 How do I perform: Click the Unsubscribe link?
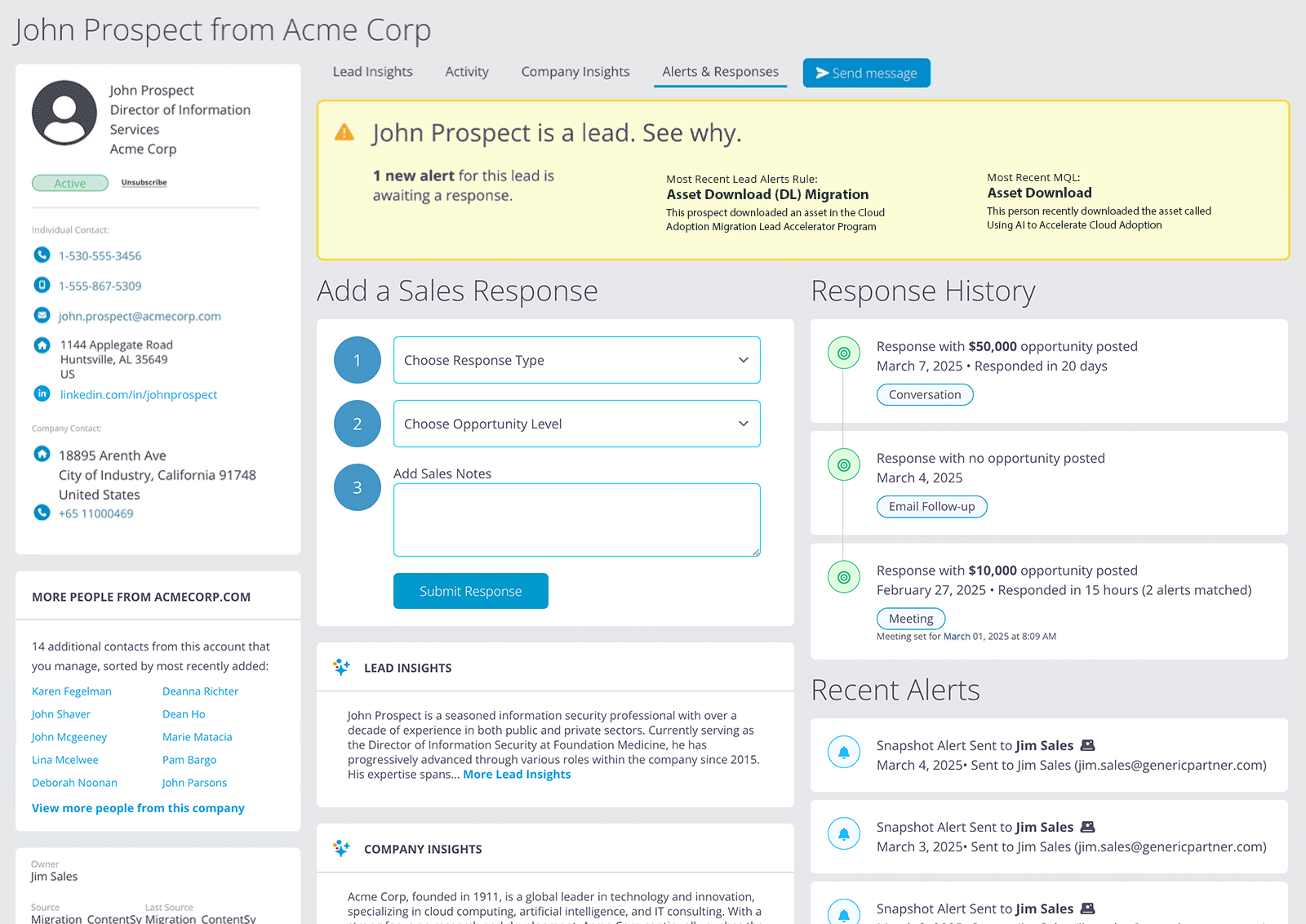[144, 183]
